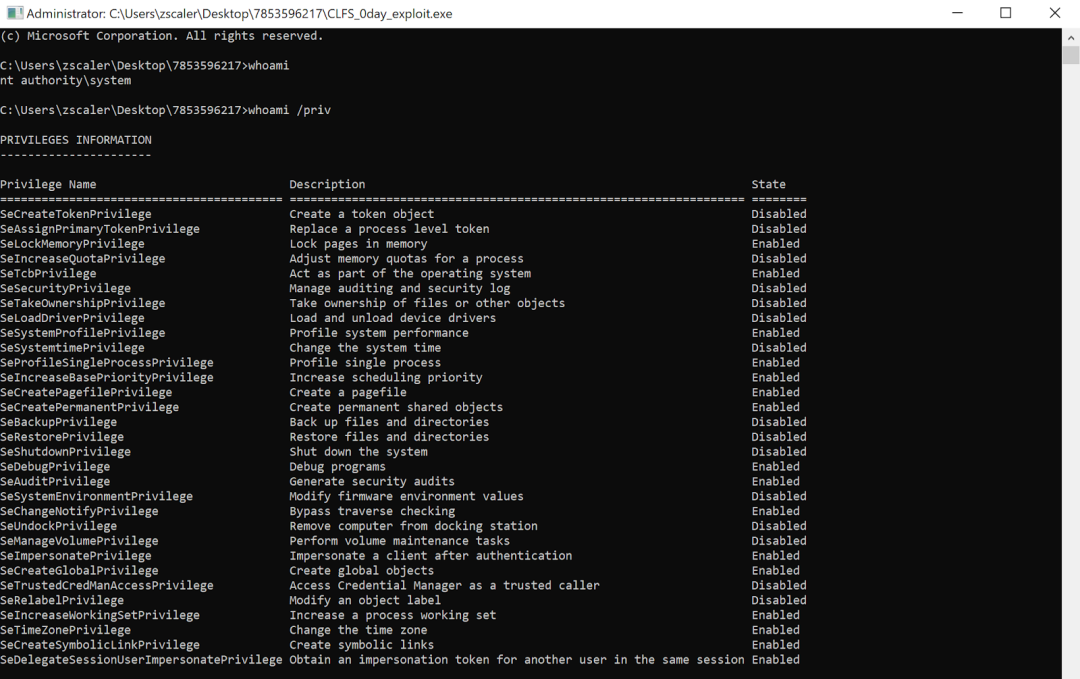This screenshot has width=1080, height=679.
Task: Click the SeDebugPrivilege entry name
Action: 55,467
